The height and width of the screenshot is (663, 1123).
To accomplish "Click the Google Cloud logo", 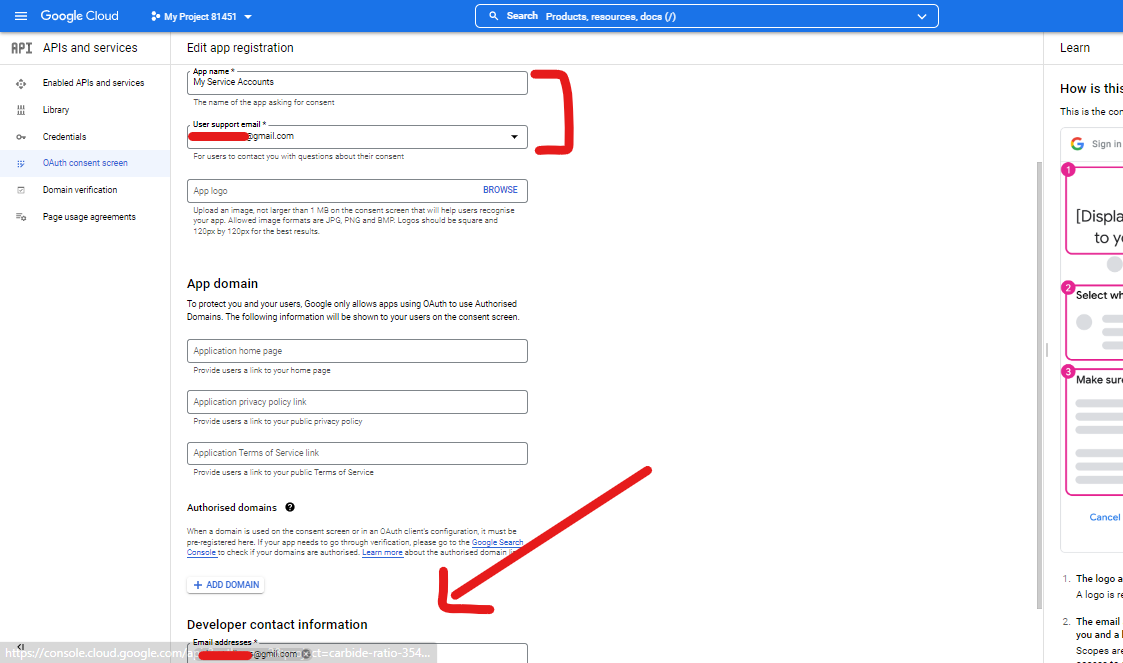I will (79, 16).
